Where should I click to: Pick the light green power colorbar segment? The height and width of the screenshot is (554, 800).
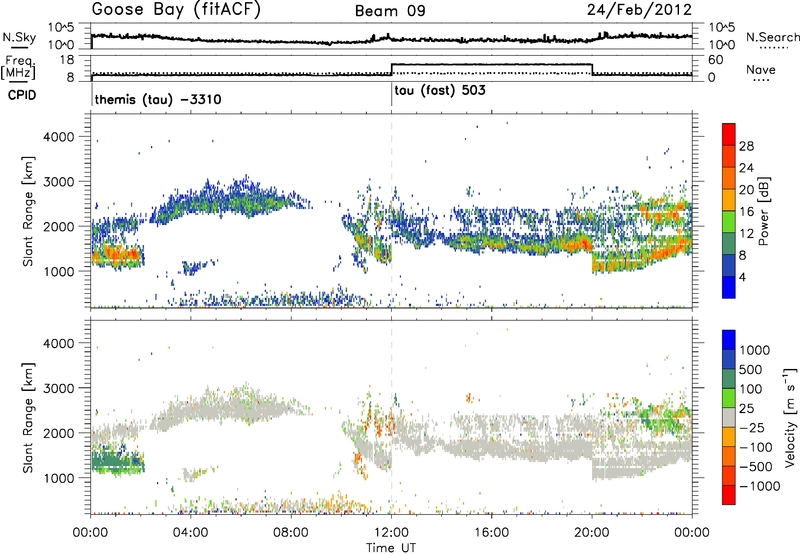click(x=729, y=221)
